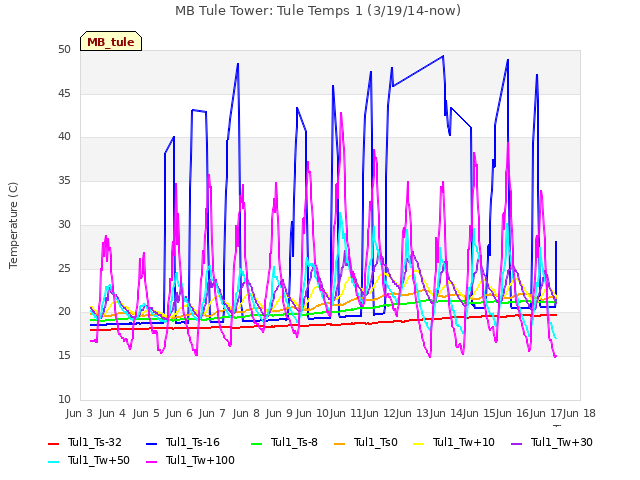Click the purple swatch for Tul1_Tw+30
Image resolution: width=640 pixels, height=480 pixels.
(x=517, y=443)
